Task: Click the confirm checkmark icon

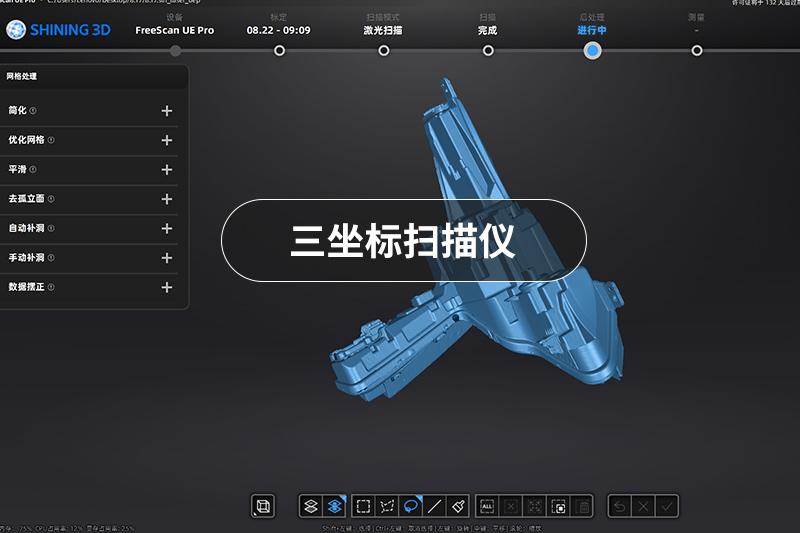Action: point(667,506)
